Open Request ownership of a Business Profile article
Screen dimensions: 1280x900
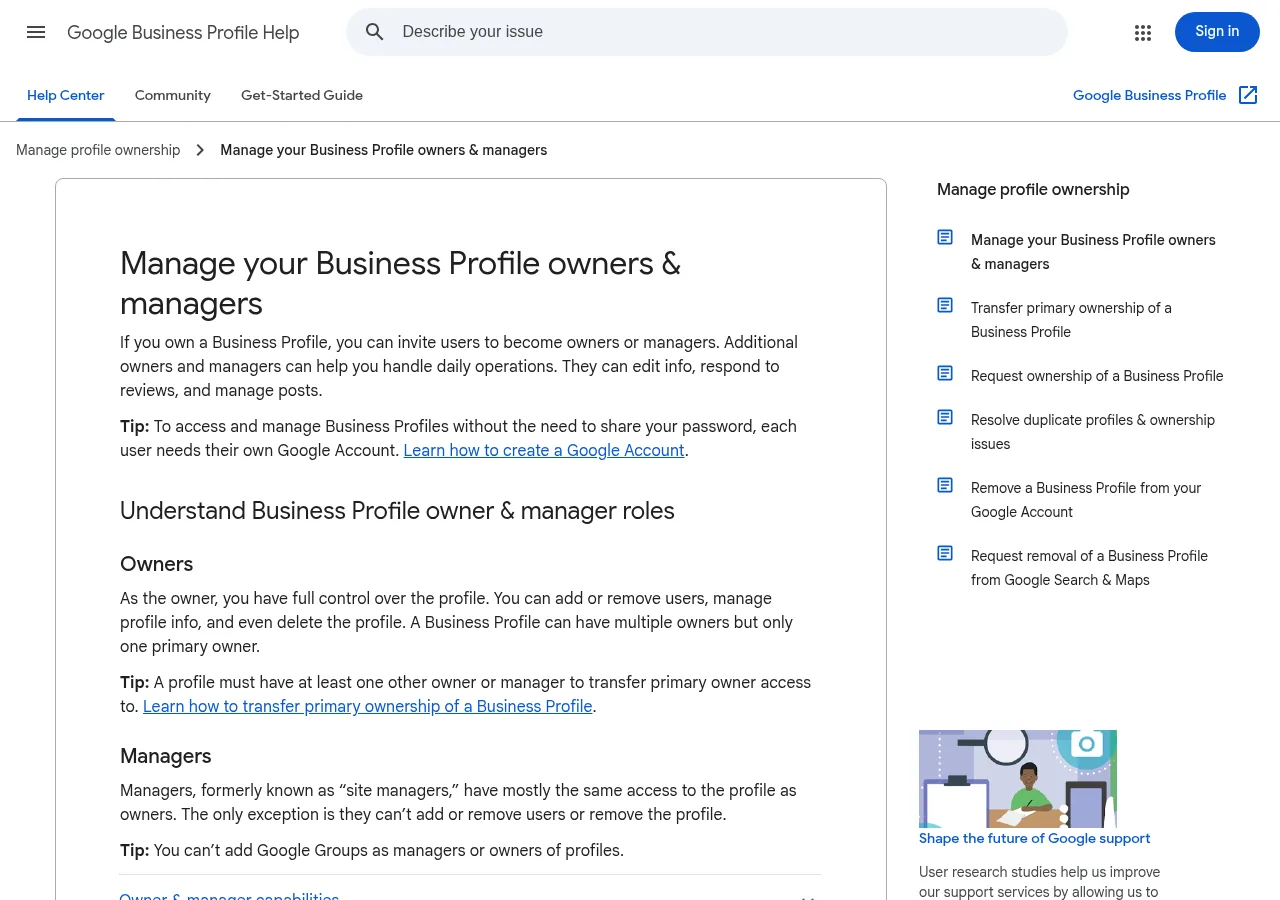coord(1097,376)
